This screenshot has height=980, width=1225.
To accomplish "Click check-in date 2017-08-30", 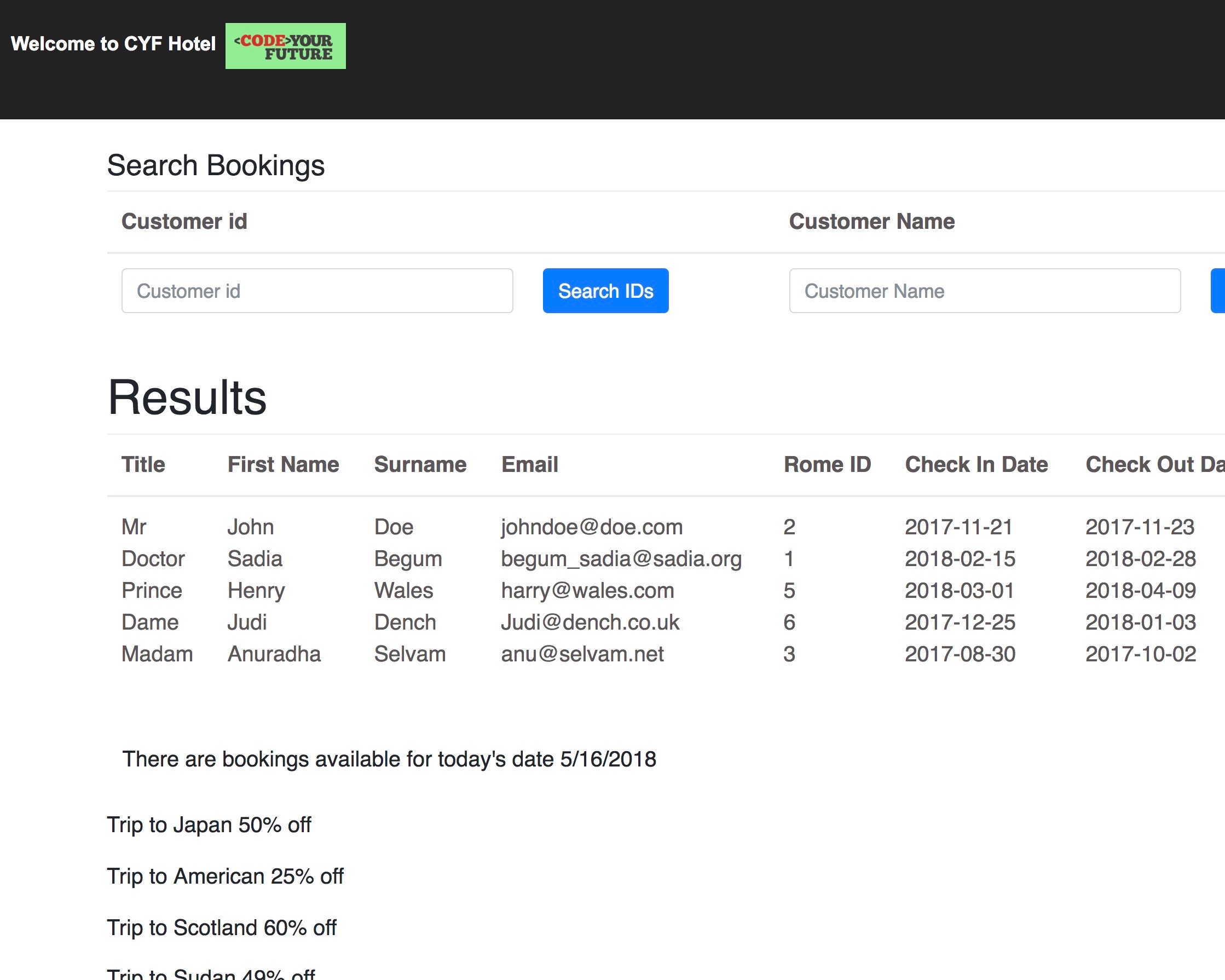I will click(960, 654).
